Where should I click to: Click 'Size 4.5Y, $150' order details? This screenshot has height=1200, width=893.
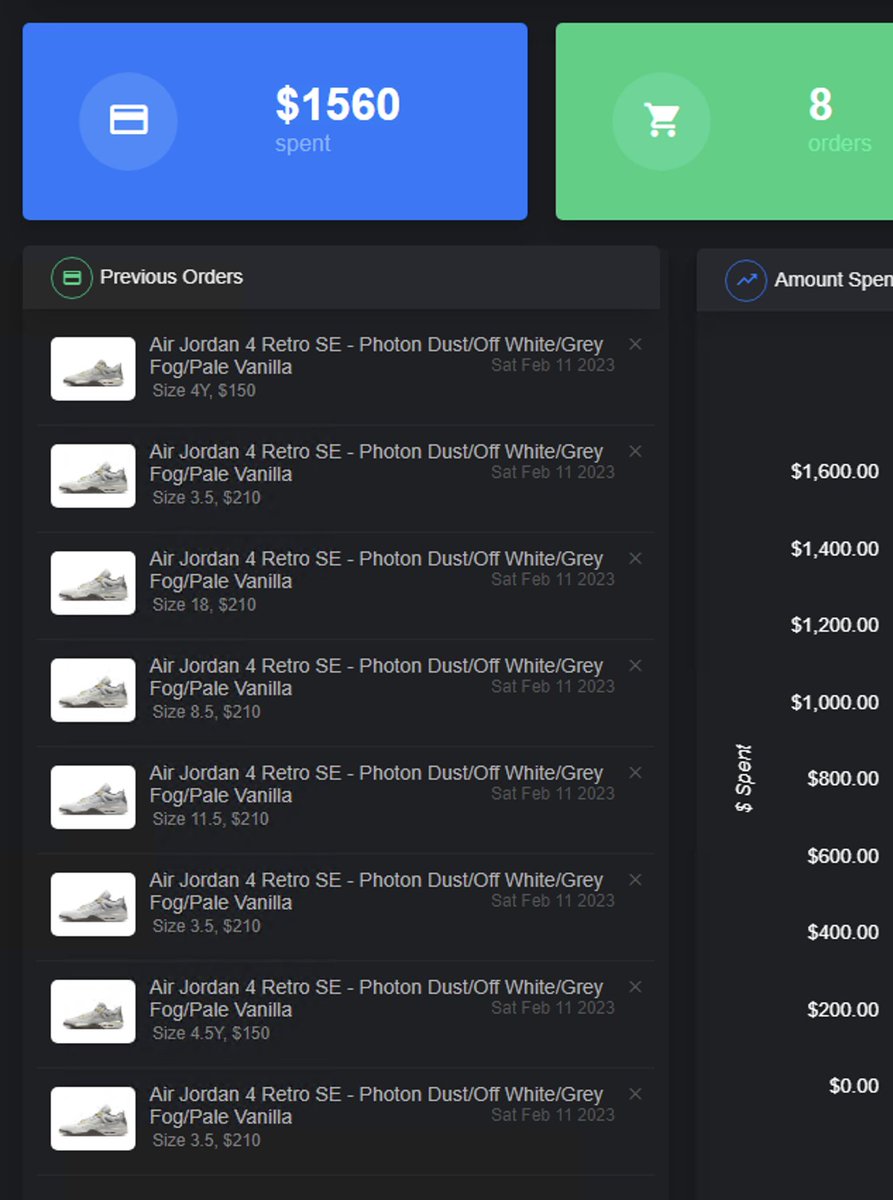point(211,1033)
